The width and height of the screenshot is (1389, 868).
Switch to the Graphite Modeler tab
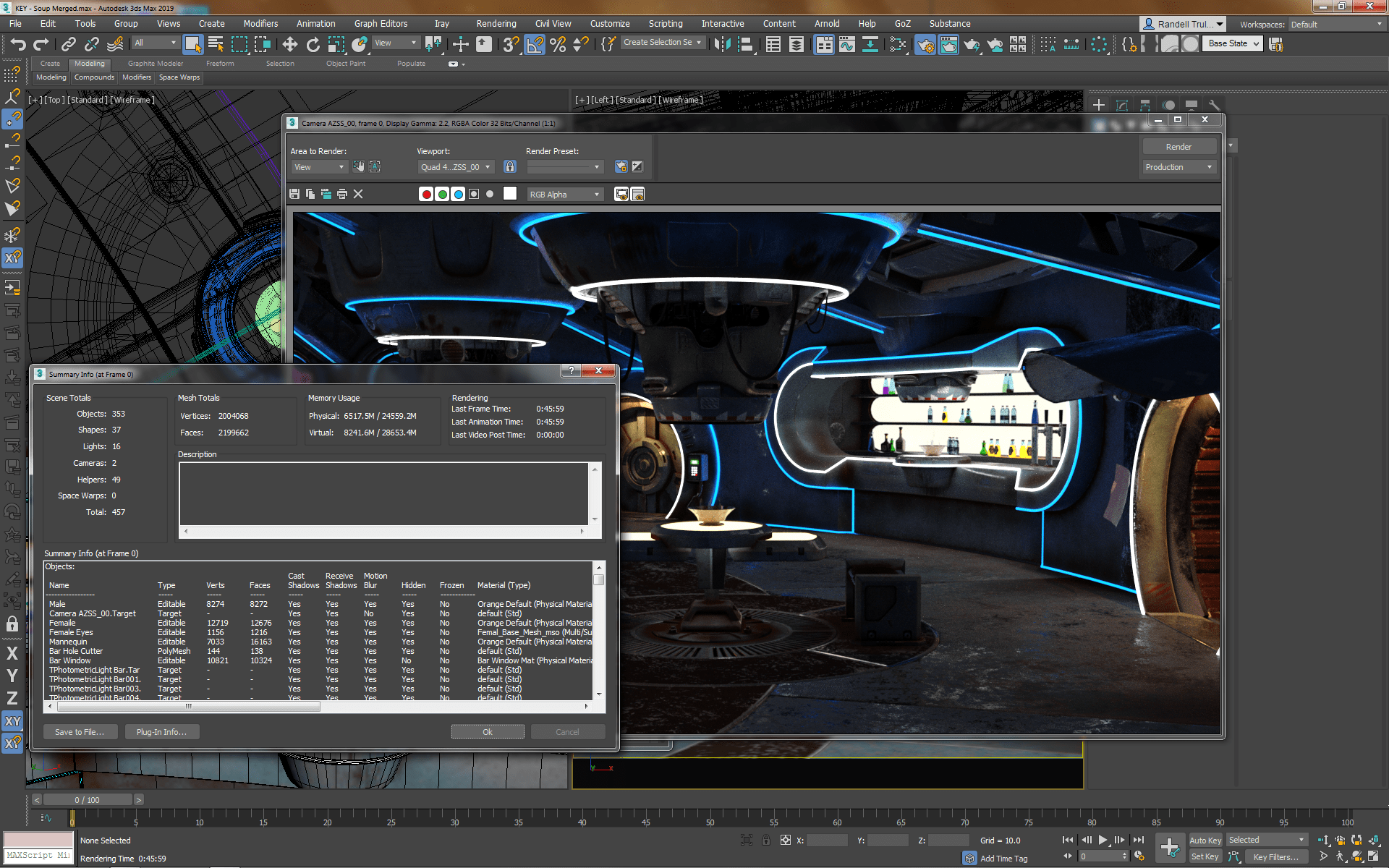[x=156, y=64]
